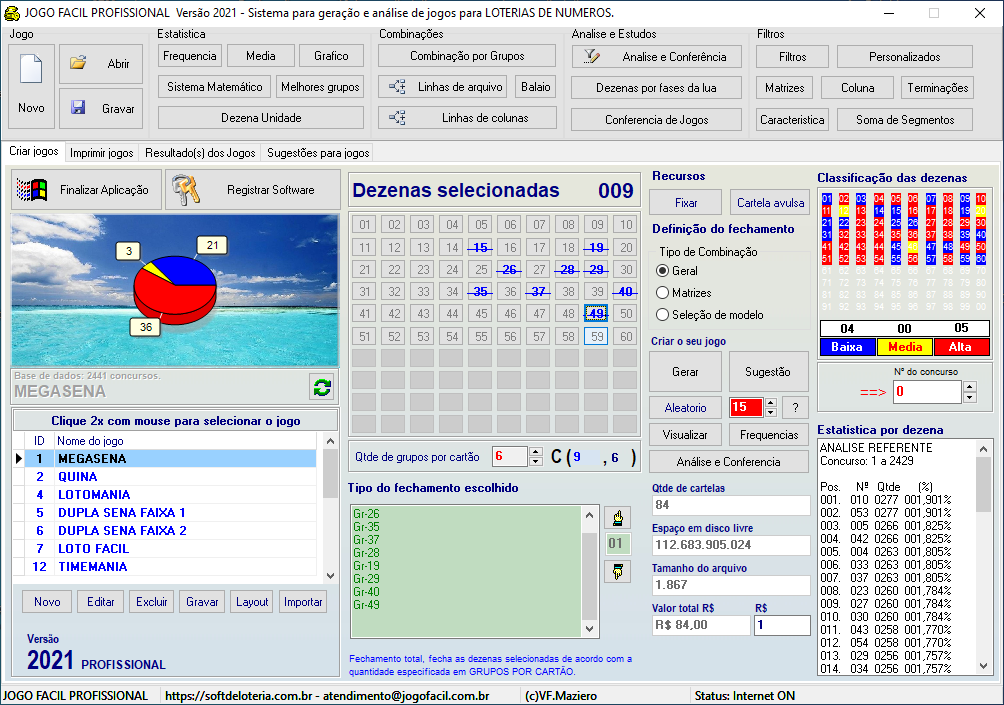Save the game with the Gravar floppy icon
Viewport: 1004px width, 705px height.
pyautogui.click(x=78, y=108)
